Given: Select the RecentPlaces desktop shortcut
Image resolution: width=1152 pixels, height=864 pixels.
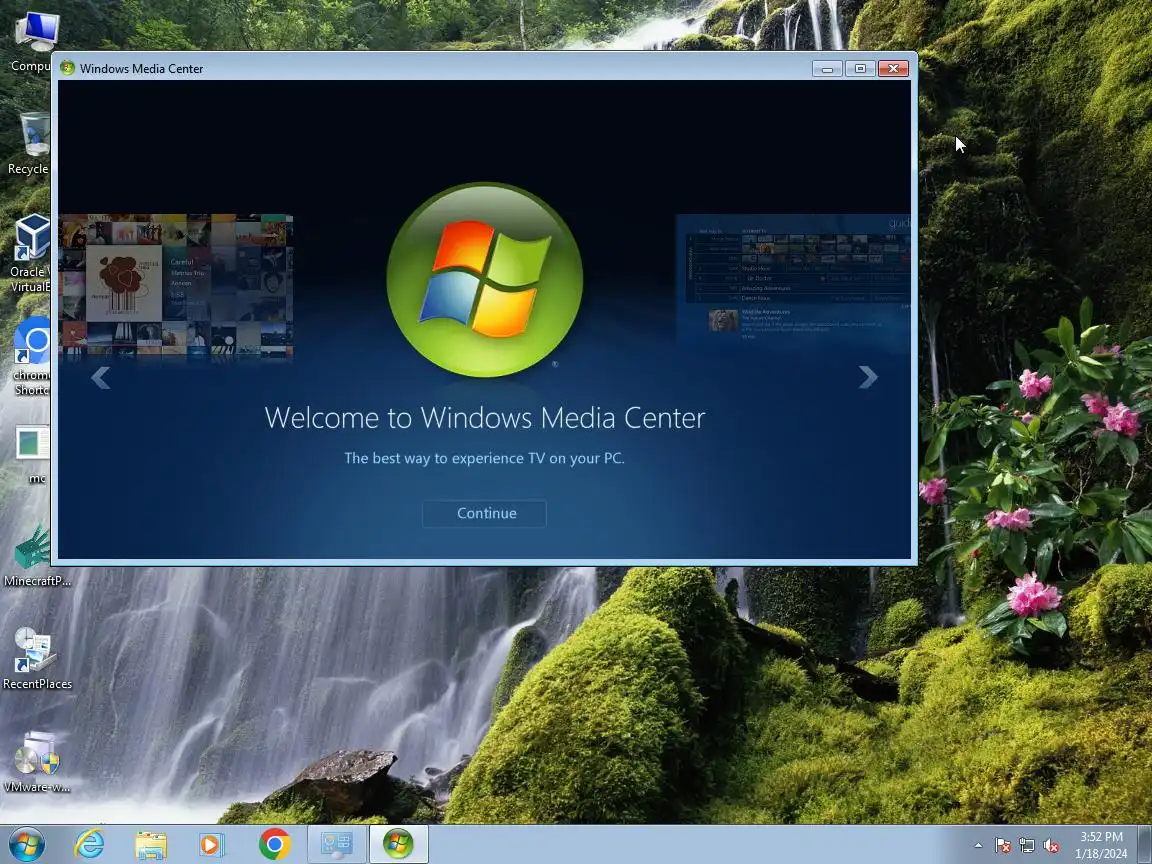Looking at the screenshot, I should pyautogui.click(x=37, y=658).
